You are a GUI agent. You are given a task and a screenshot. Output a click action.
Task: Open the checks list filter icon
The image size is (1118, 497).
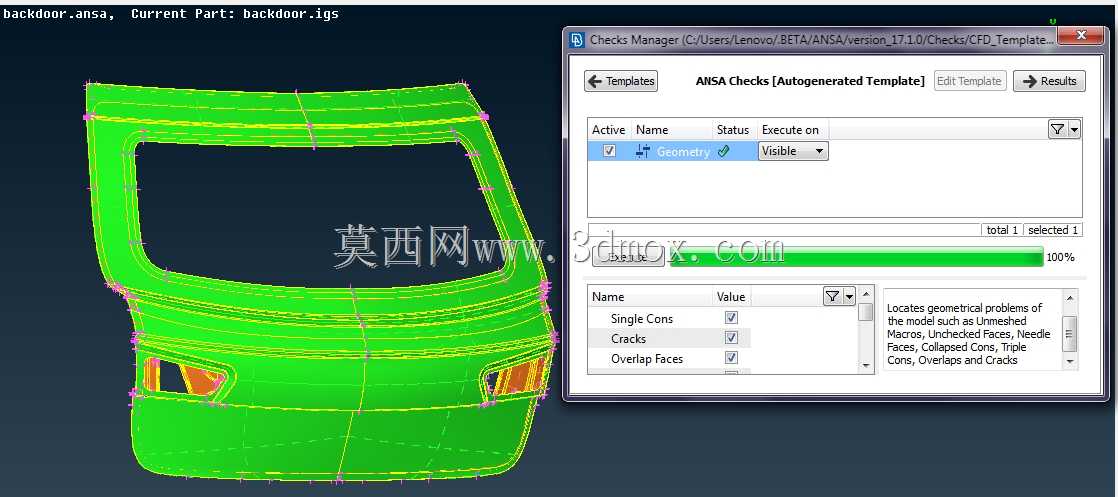[x=1057, y=129]
